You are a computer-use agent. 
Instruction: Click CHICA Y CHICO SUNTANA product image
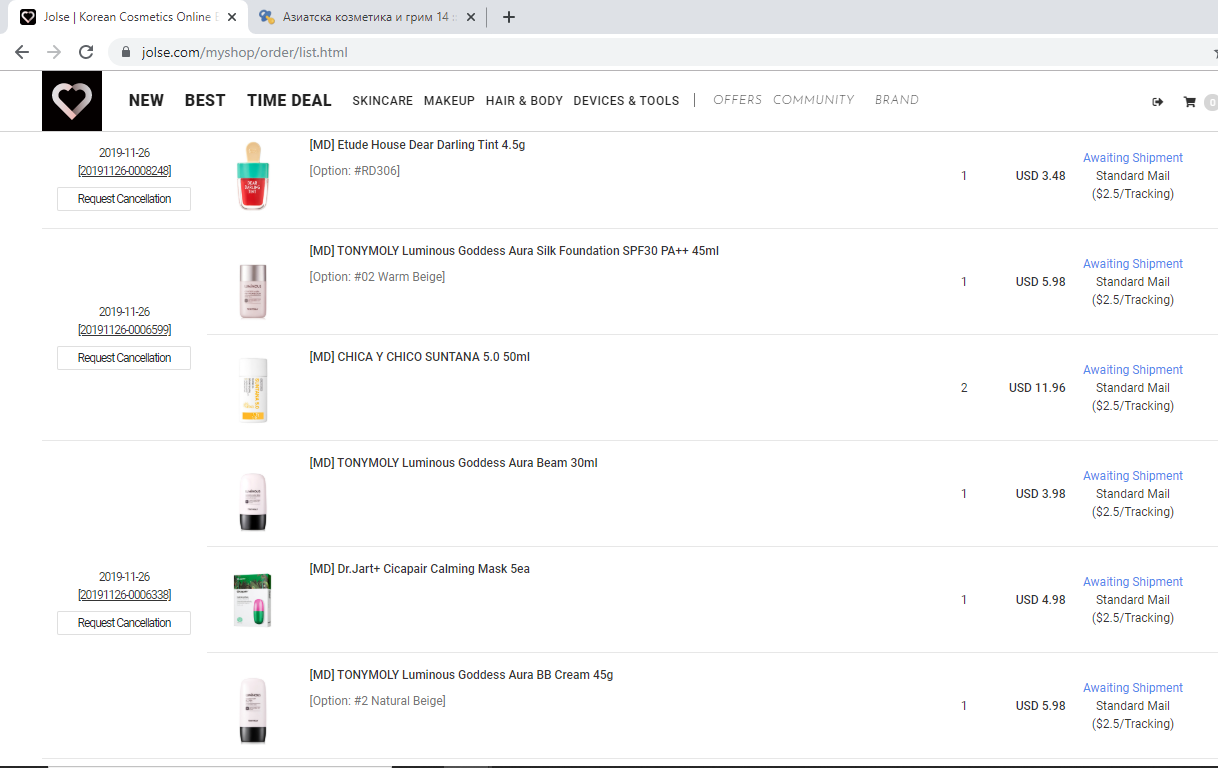point(253,388)
